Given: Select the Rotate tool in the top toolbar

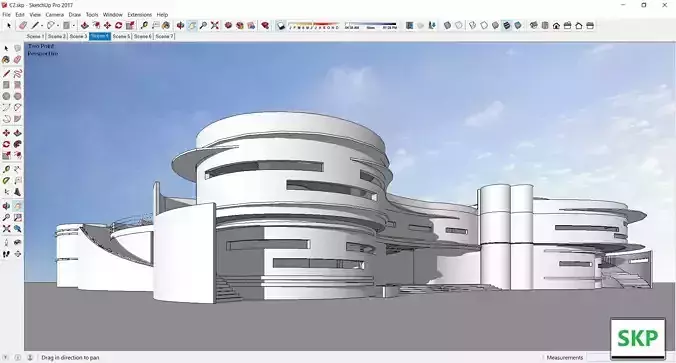Looking at the screenshot, I should point(119,26).
